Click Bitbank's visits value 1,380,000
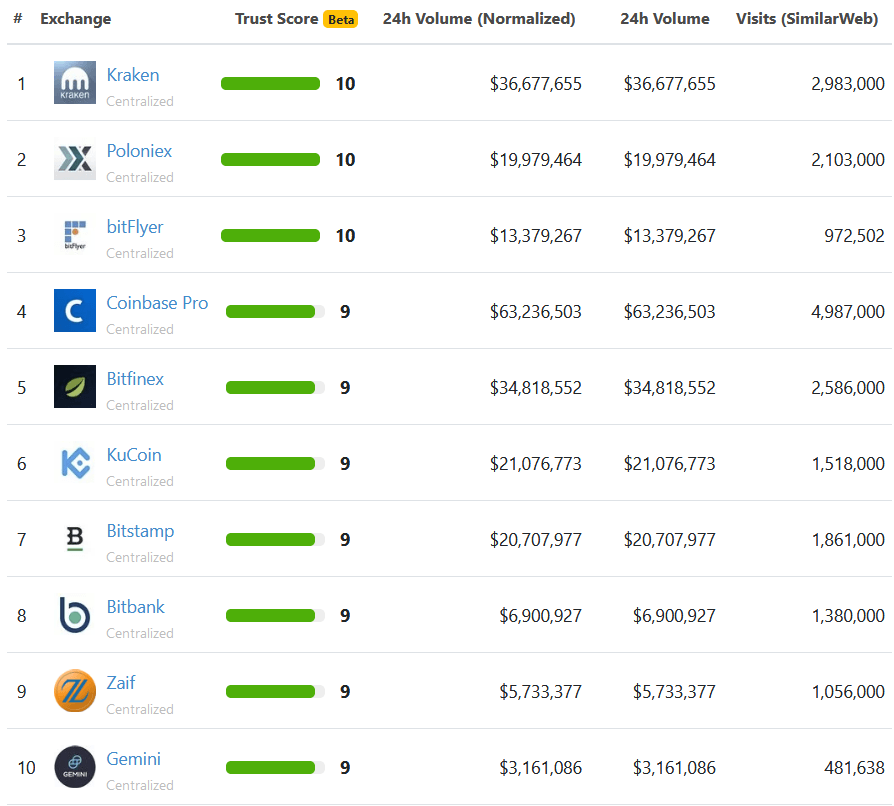894x806 pixels. [x=848, y=616]
